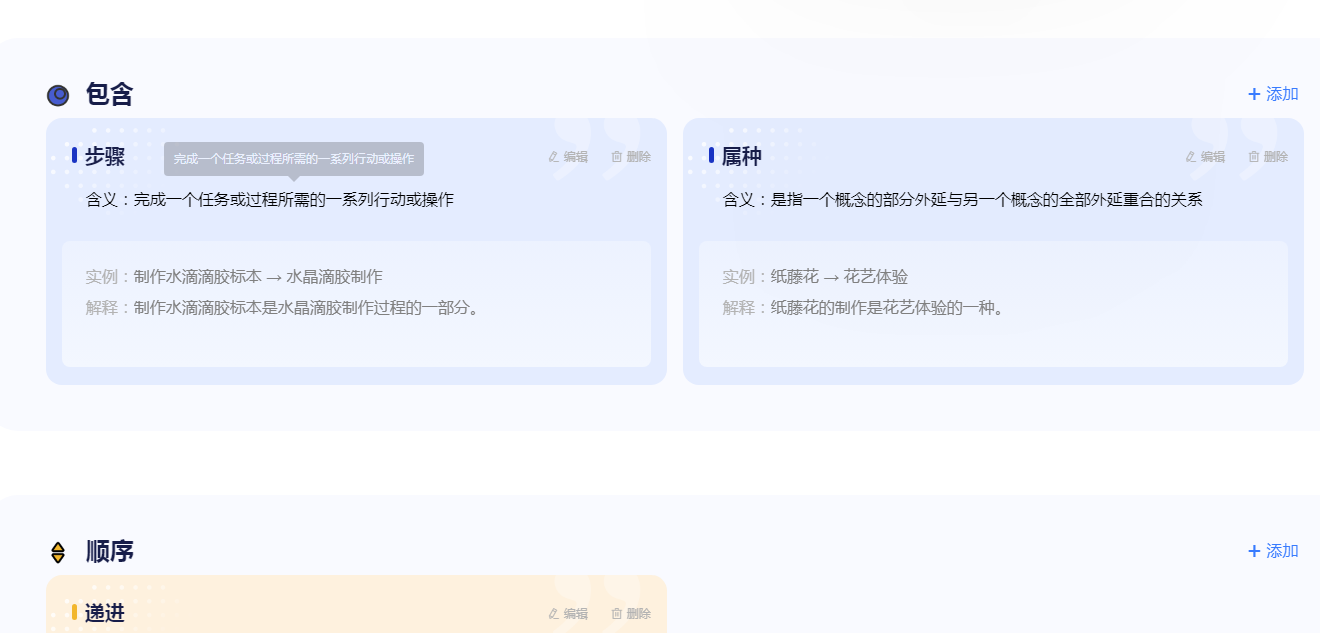
Task: Click the edit pencil on the 步骤 card
Action: (x=554, y=157)
